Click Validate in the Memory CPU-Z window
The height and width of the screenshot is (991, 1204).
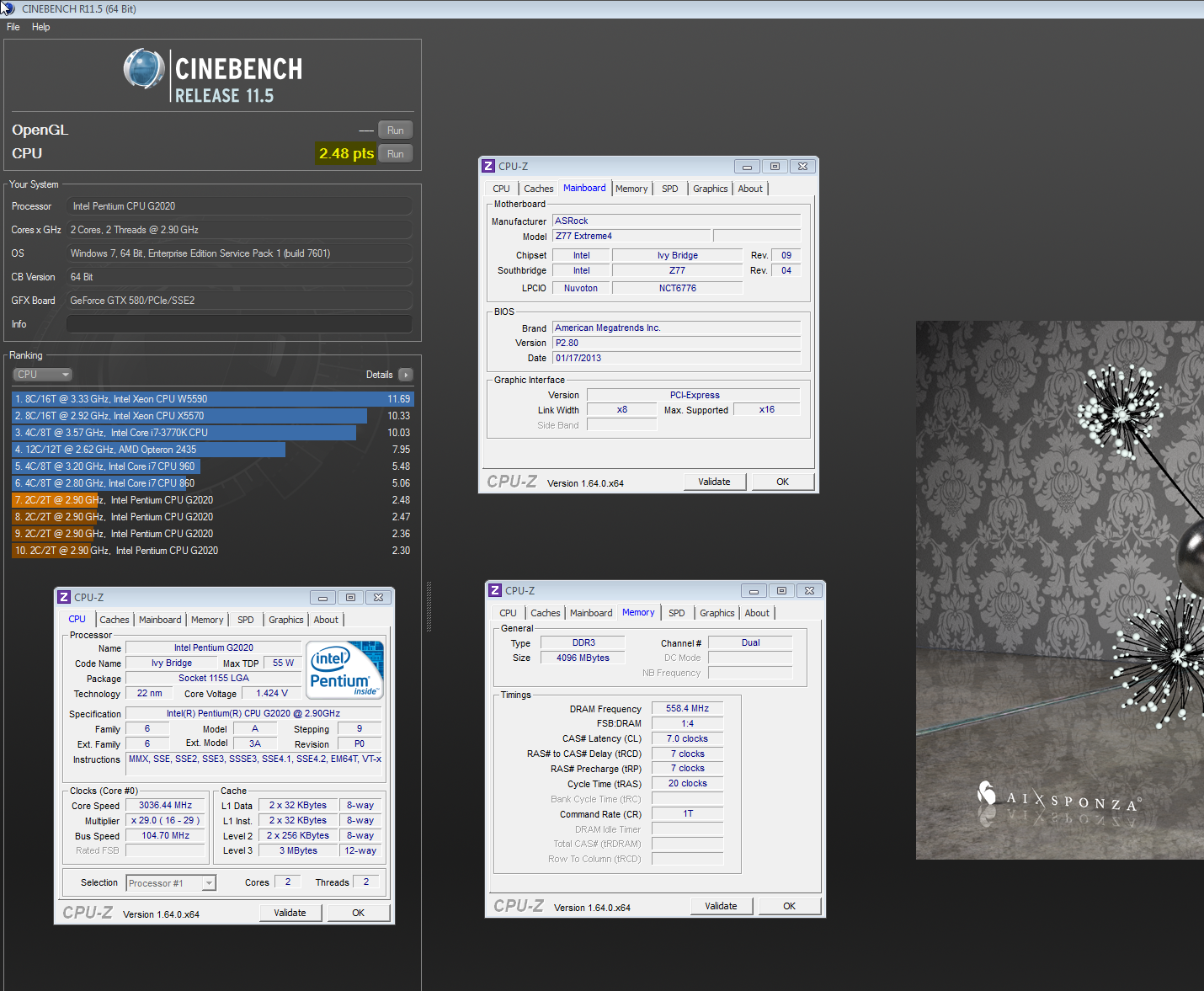[x=721, y=906]
